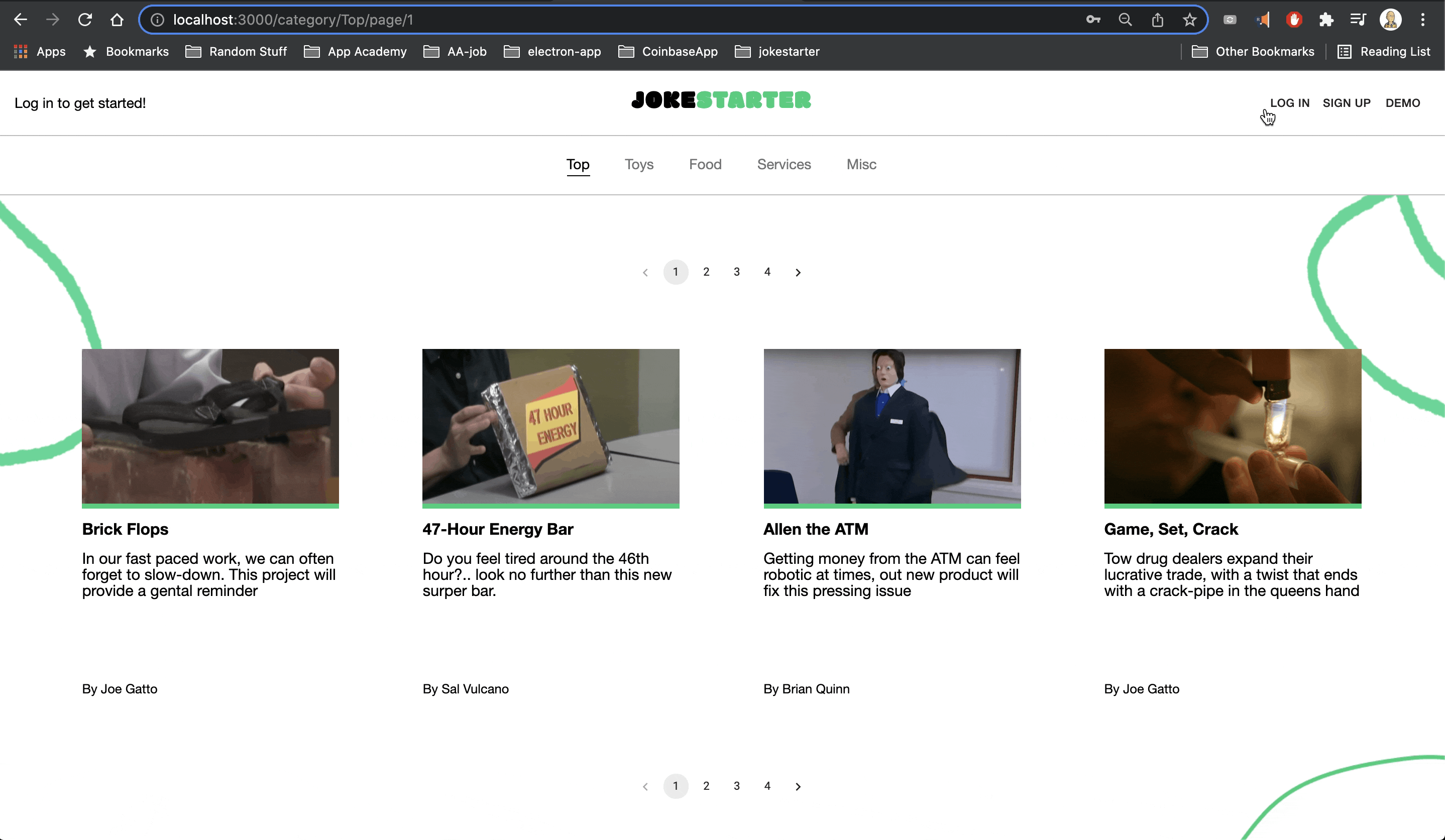Click the browser back arrow
The image size is (1445, 840).
pyautogui.click(x=21, y=20)
